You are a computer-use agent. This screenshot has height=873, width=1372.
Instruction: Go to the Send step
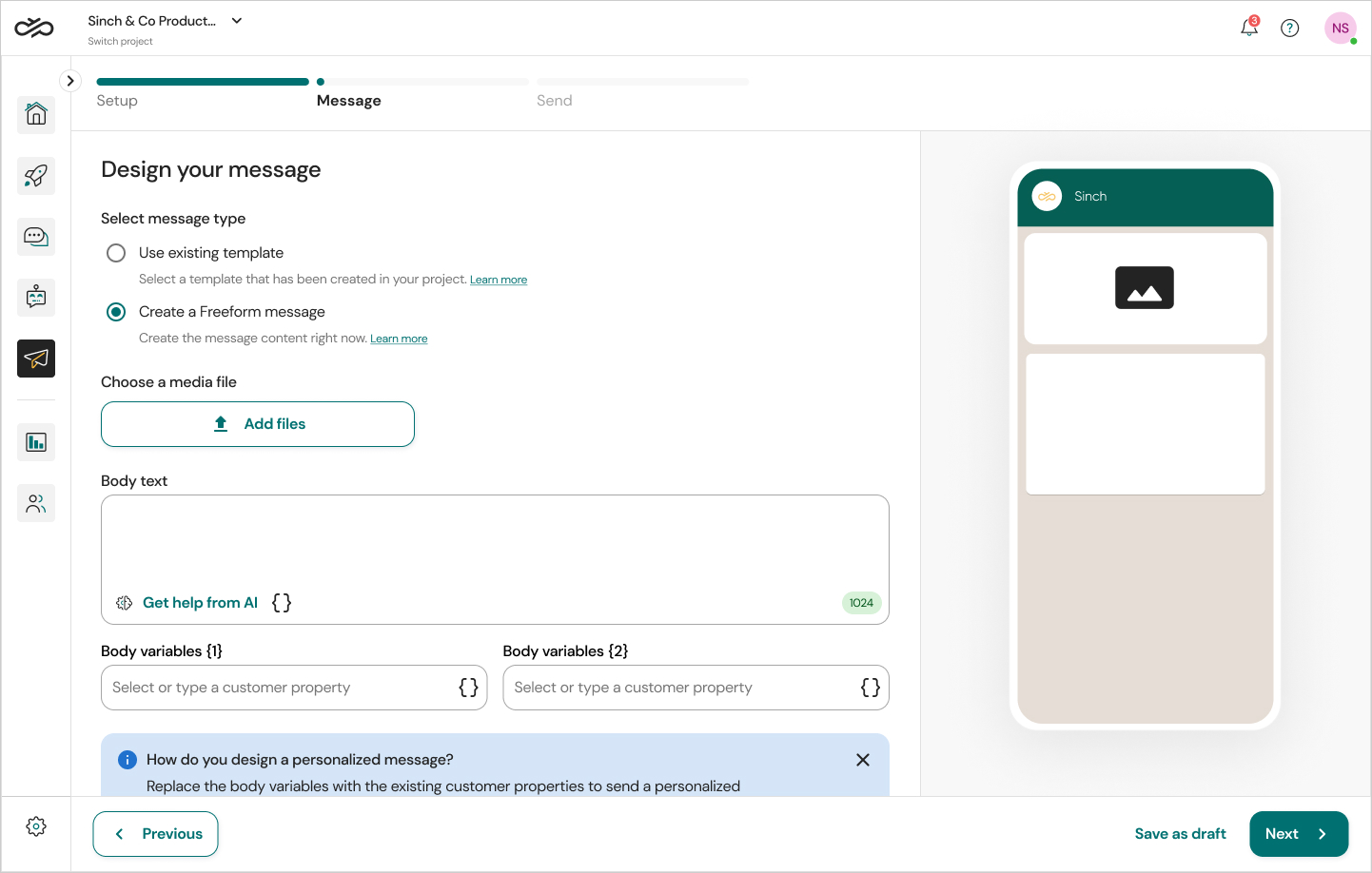pyautogui.click(x=555, y=100)
